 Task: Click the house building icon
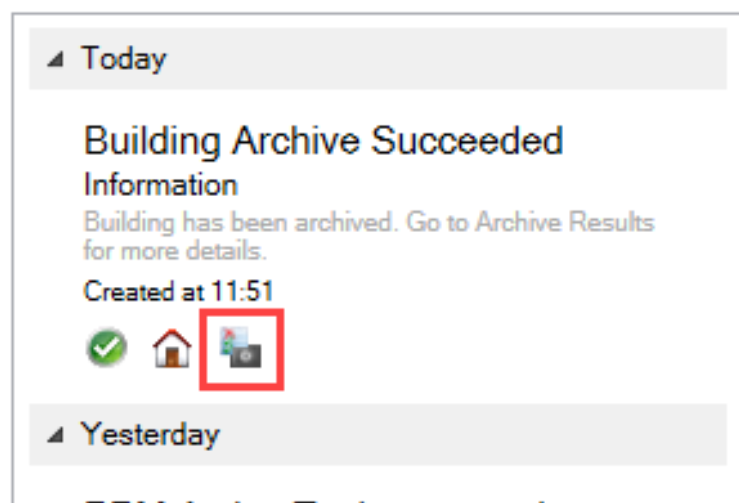(171, 350)
